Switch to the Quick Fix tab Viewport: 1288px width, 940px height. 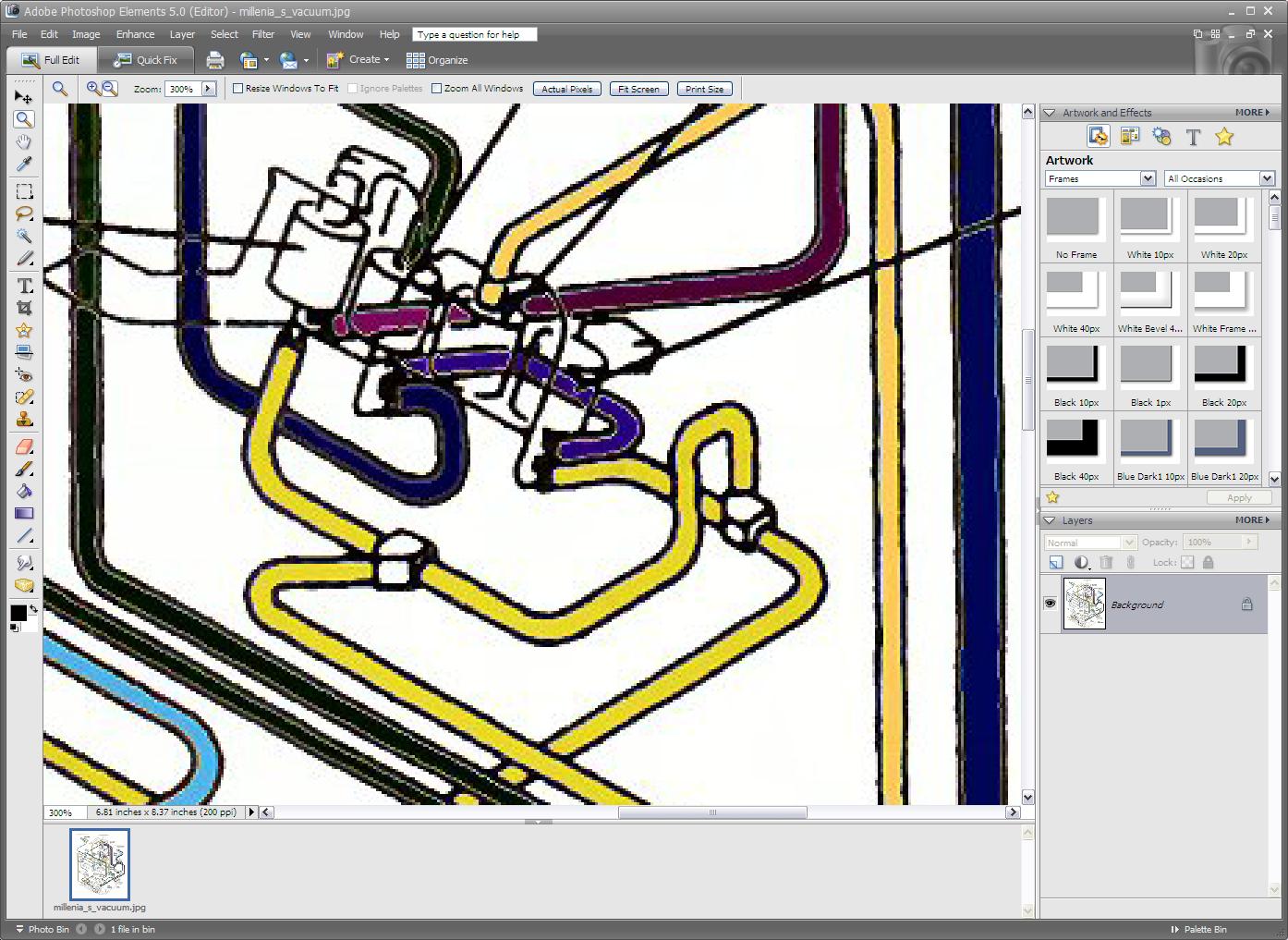pos(145,60)
